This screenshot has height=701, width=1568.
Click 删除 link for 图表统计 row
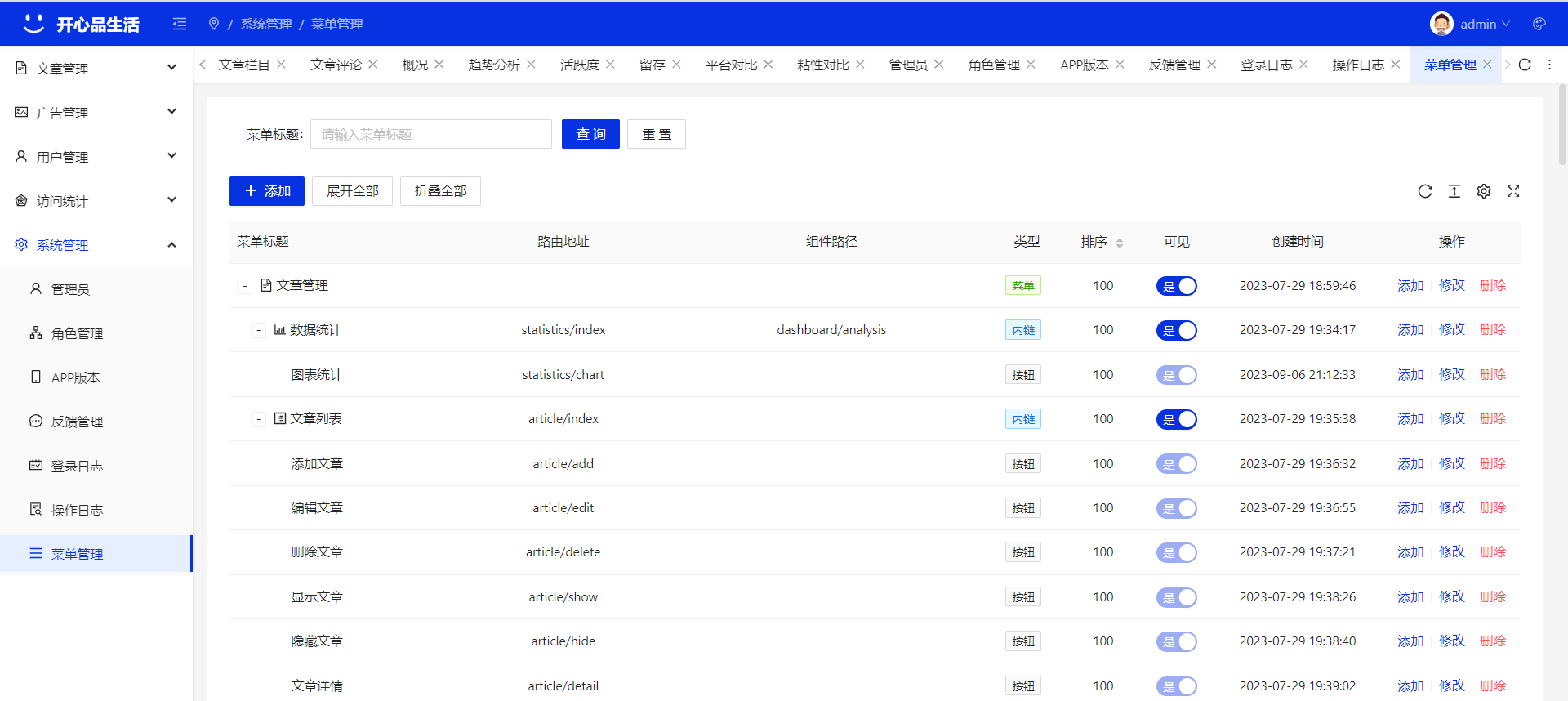tap(1493, 375)
